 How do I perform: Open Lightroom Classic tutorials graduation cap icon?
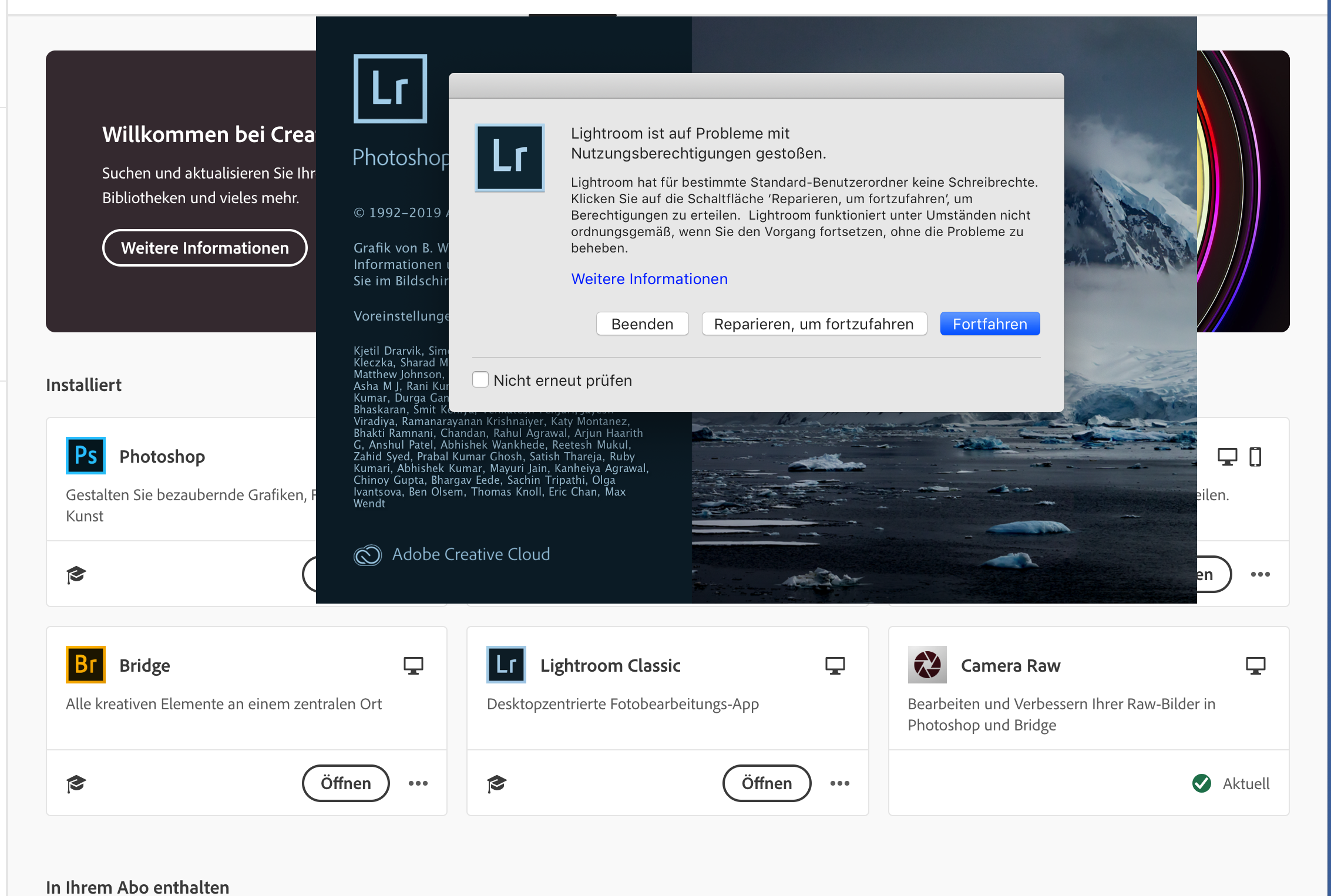(x=497, y=783)
